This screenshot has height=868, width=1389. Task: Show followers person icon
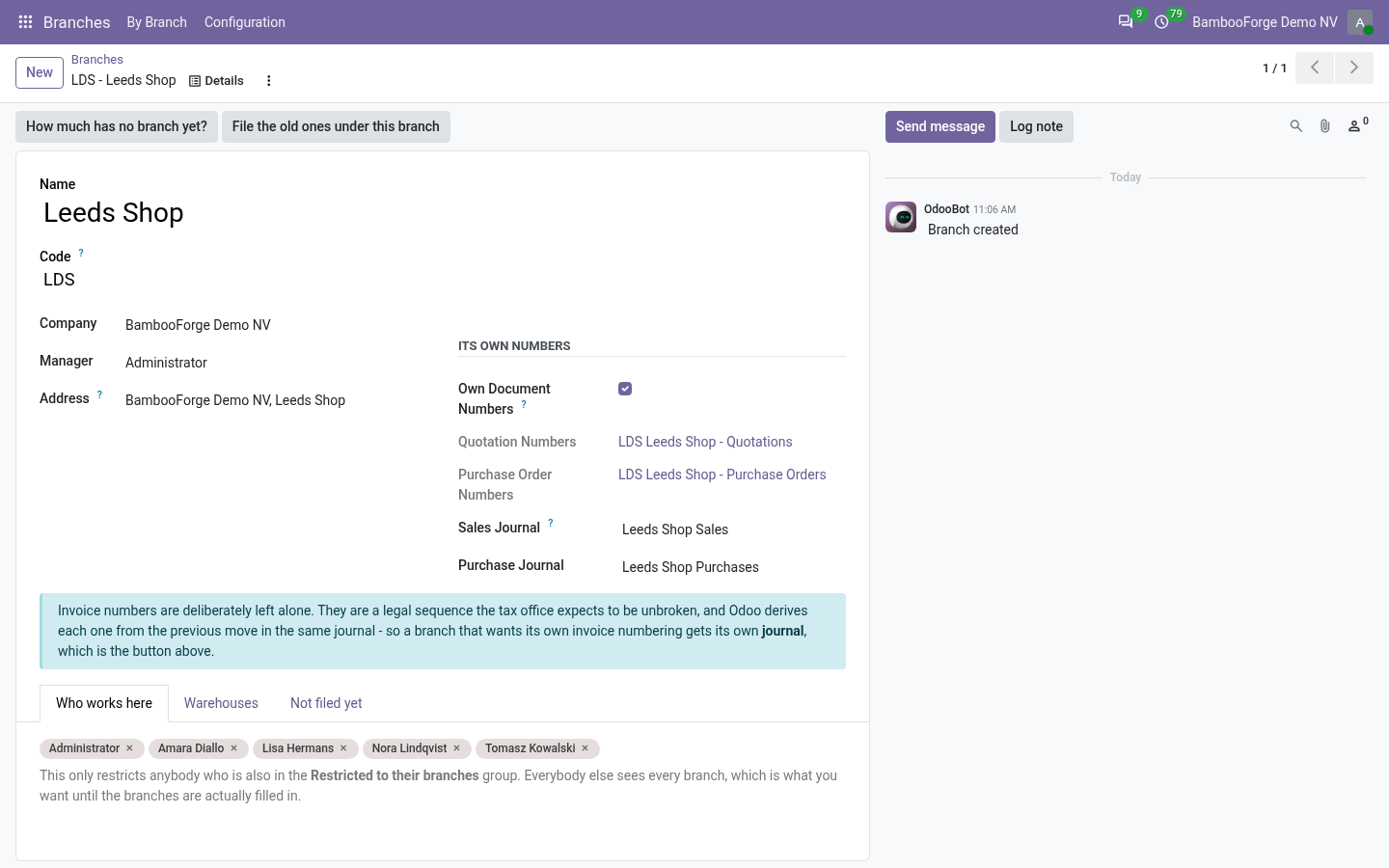click(1357, 125)
